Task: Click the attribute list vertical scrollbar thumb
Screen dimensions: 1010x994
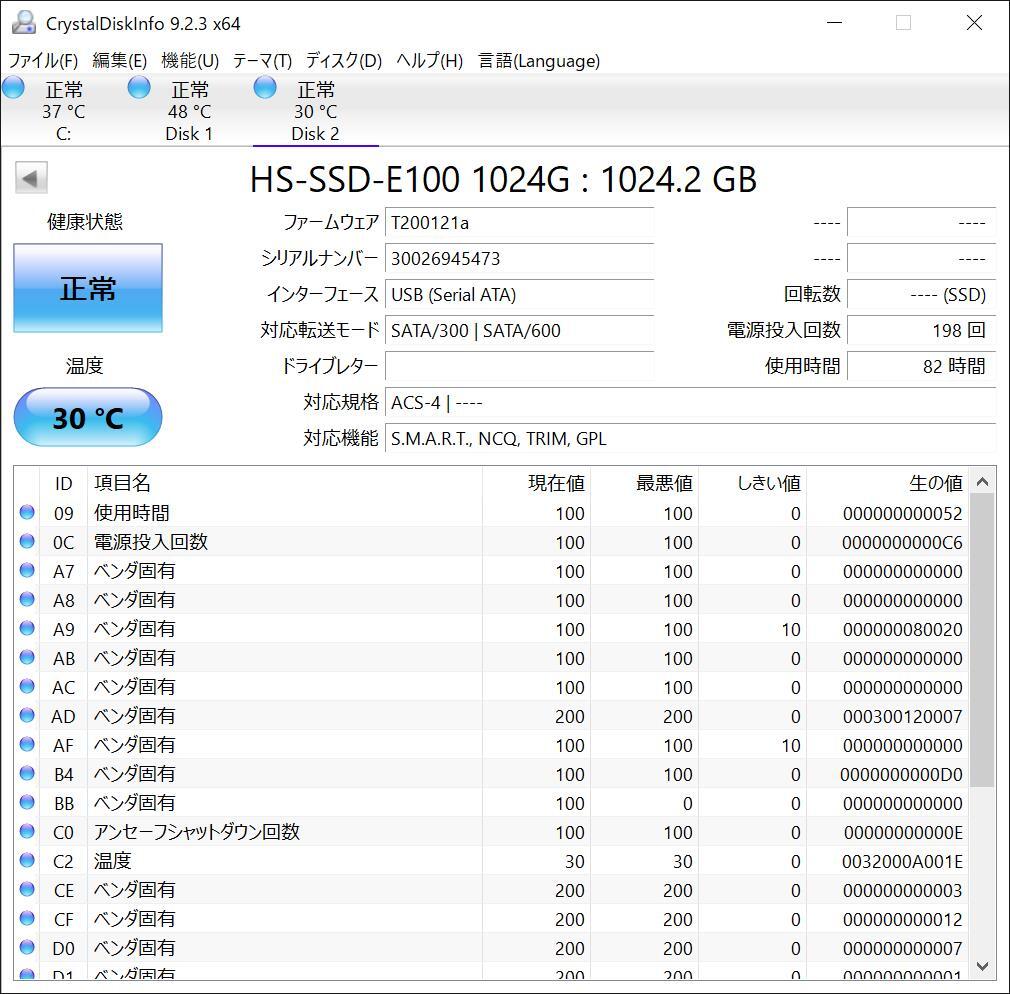Action: [982, 640]
